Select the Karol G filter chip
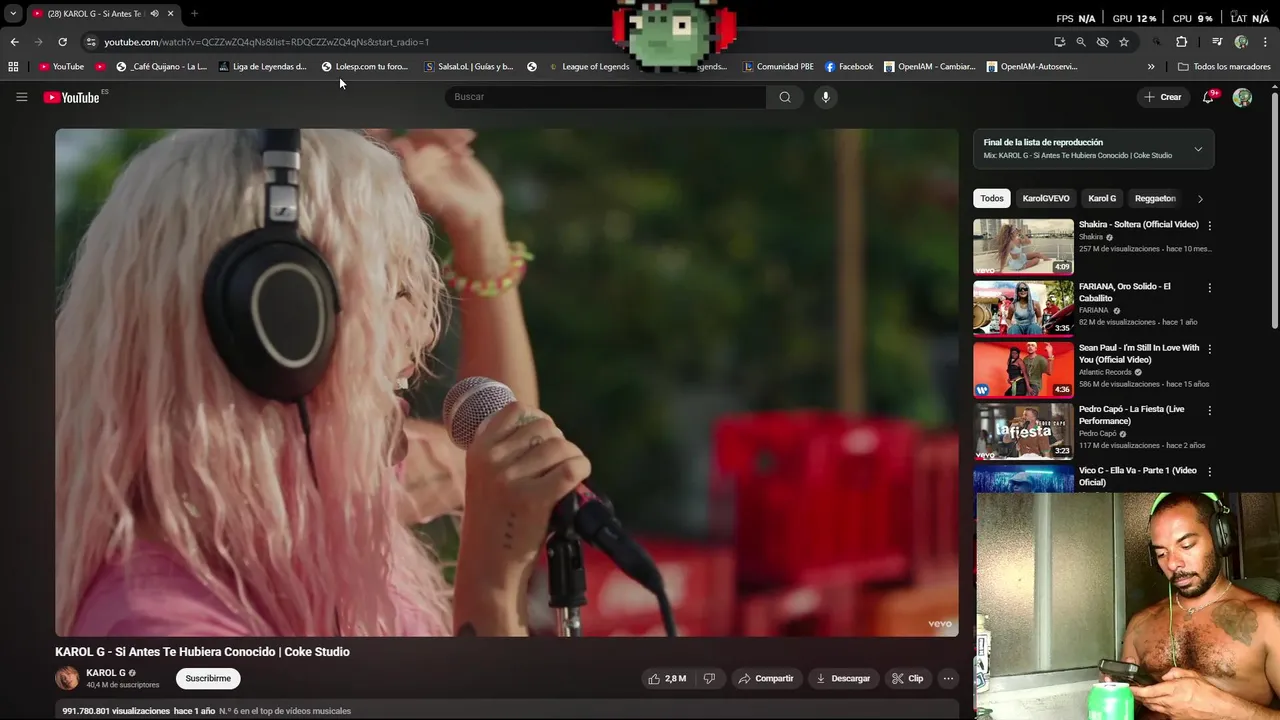Viewport: 1280px width, 720px height. tap(1102, 198)
